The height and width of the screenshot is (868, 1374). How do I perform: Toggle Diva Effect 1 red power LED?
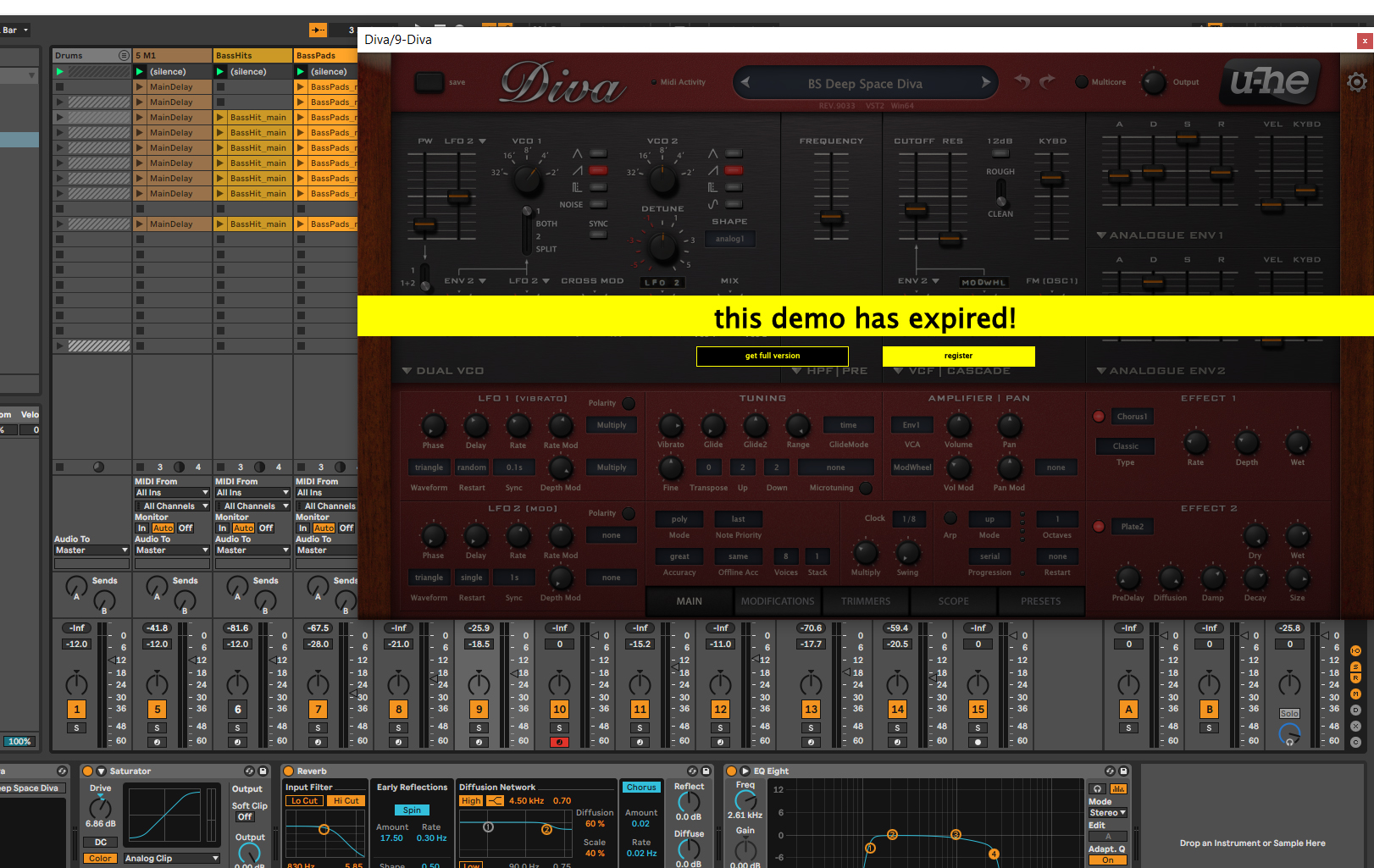pyautogui.click(x=1099, y=417)
